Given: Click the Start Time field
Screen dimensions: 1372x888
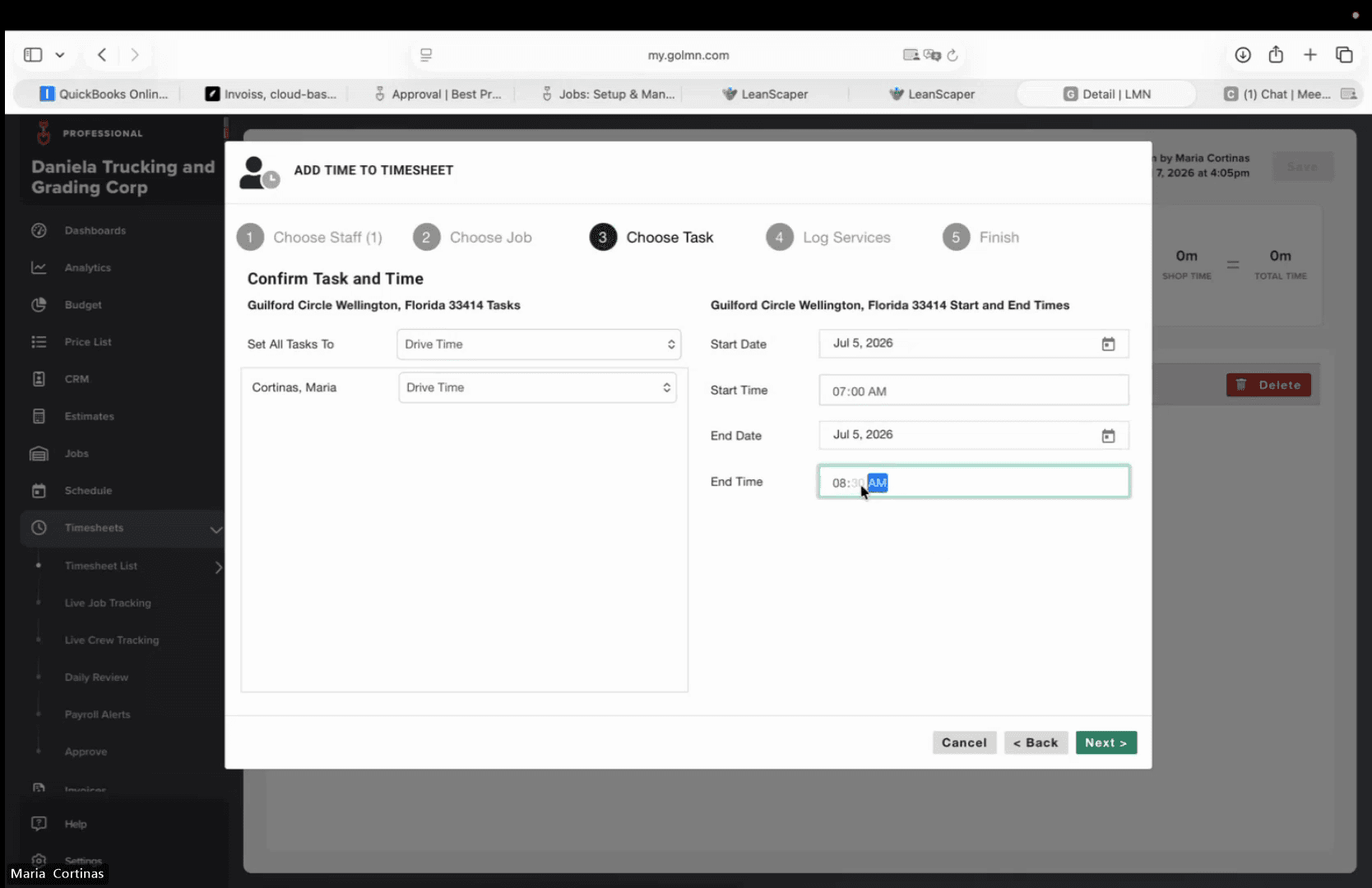Looking at the screenshot, I should point(973,391).
